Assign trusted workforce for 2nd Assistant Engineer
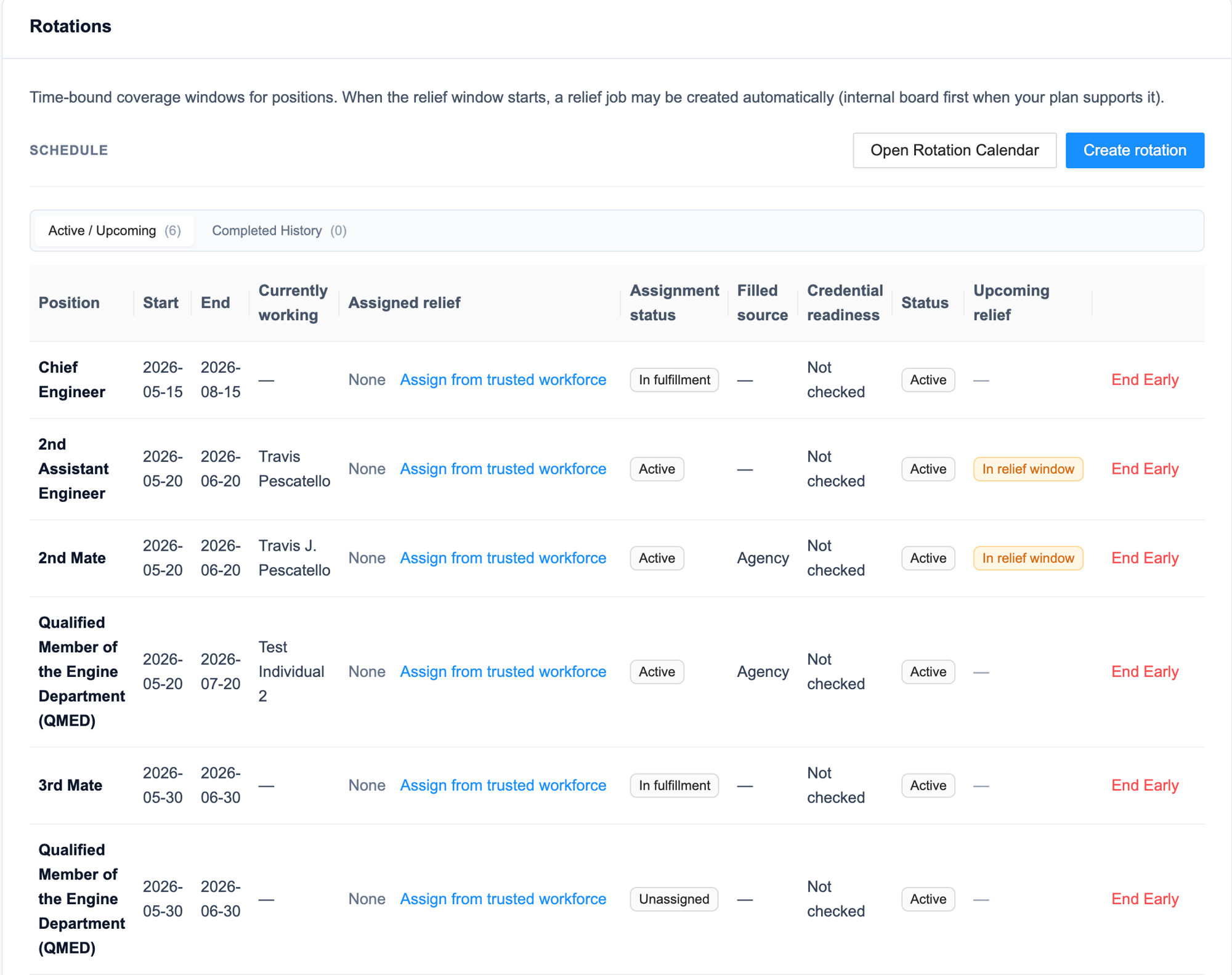 click(x=503, y=469)
